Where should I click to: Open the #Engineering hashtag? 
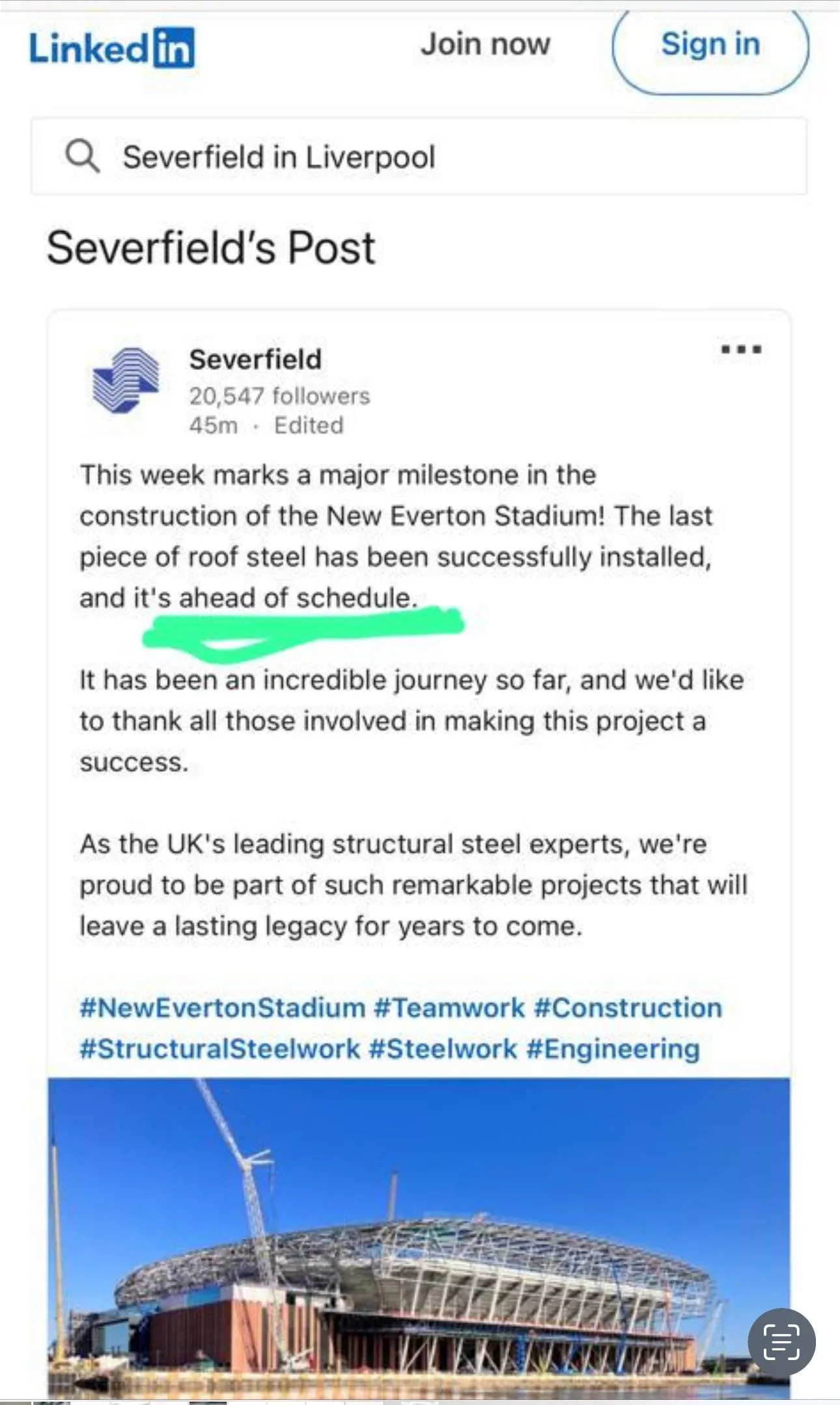[613, 1049]
